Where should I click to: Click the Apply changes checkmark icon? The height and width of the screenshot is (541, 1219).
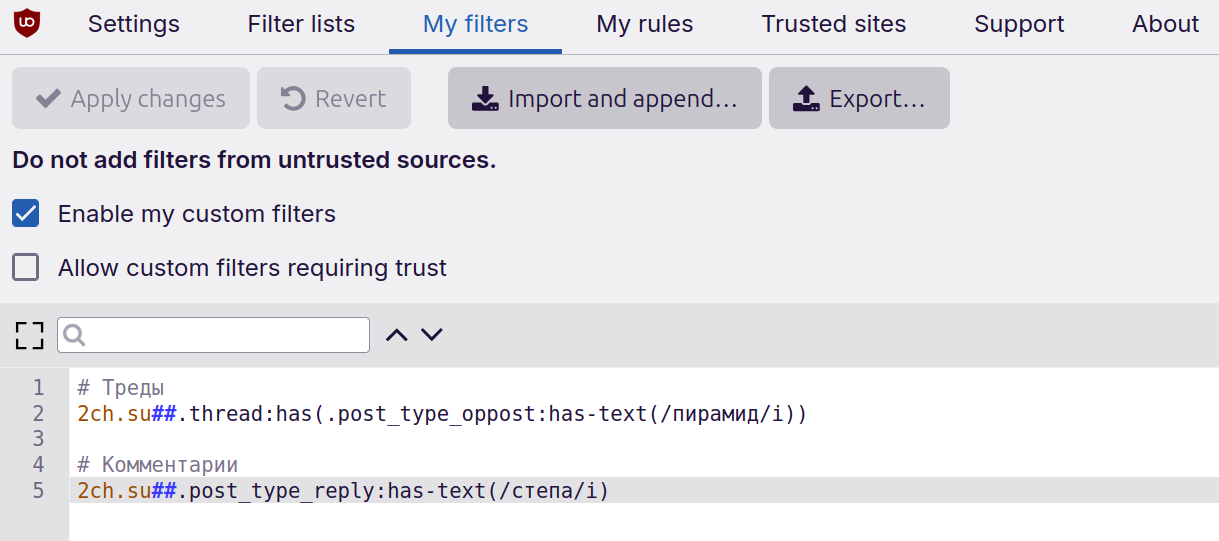pos(48,99)
